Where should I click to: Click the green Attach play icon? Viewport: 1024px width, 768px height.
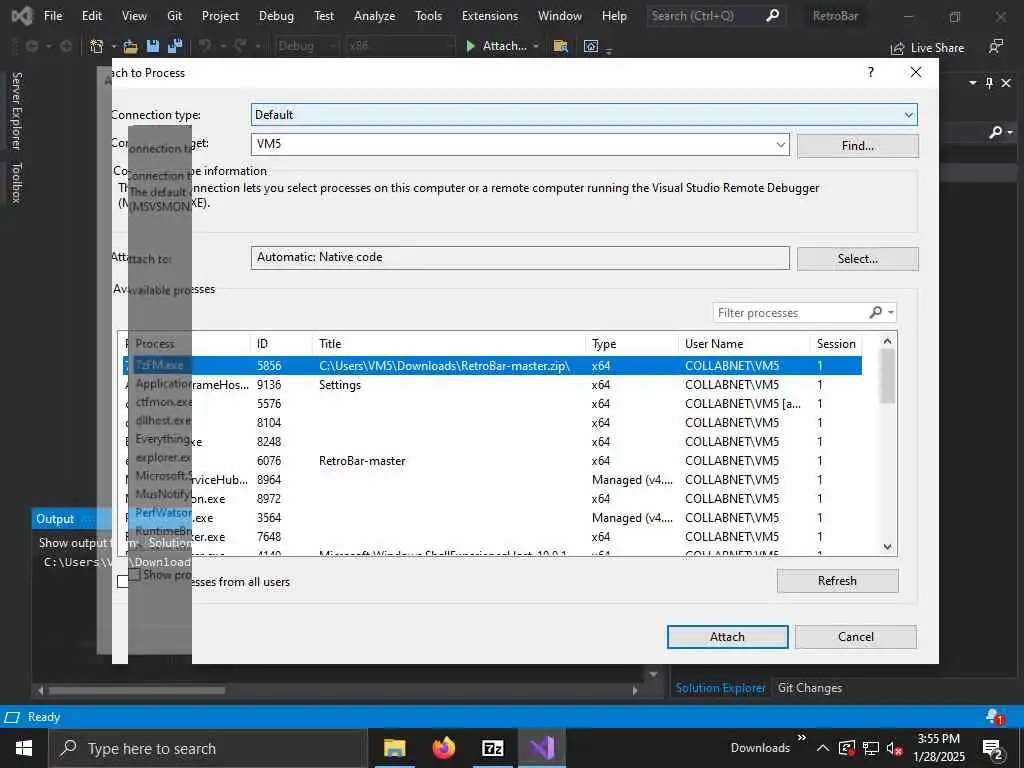[x=470, y=46]
